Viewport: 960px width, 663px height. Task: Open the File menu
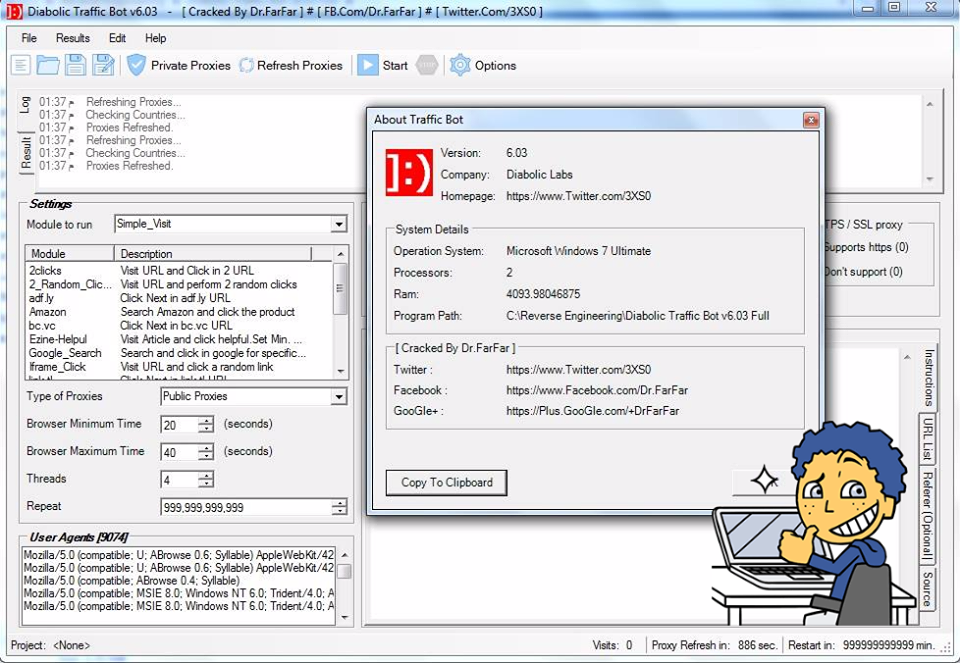pos(29,38)
